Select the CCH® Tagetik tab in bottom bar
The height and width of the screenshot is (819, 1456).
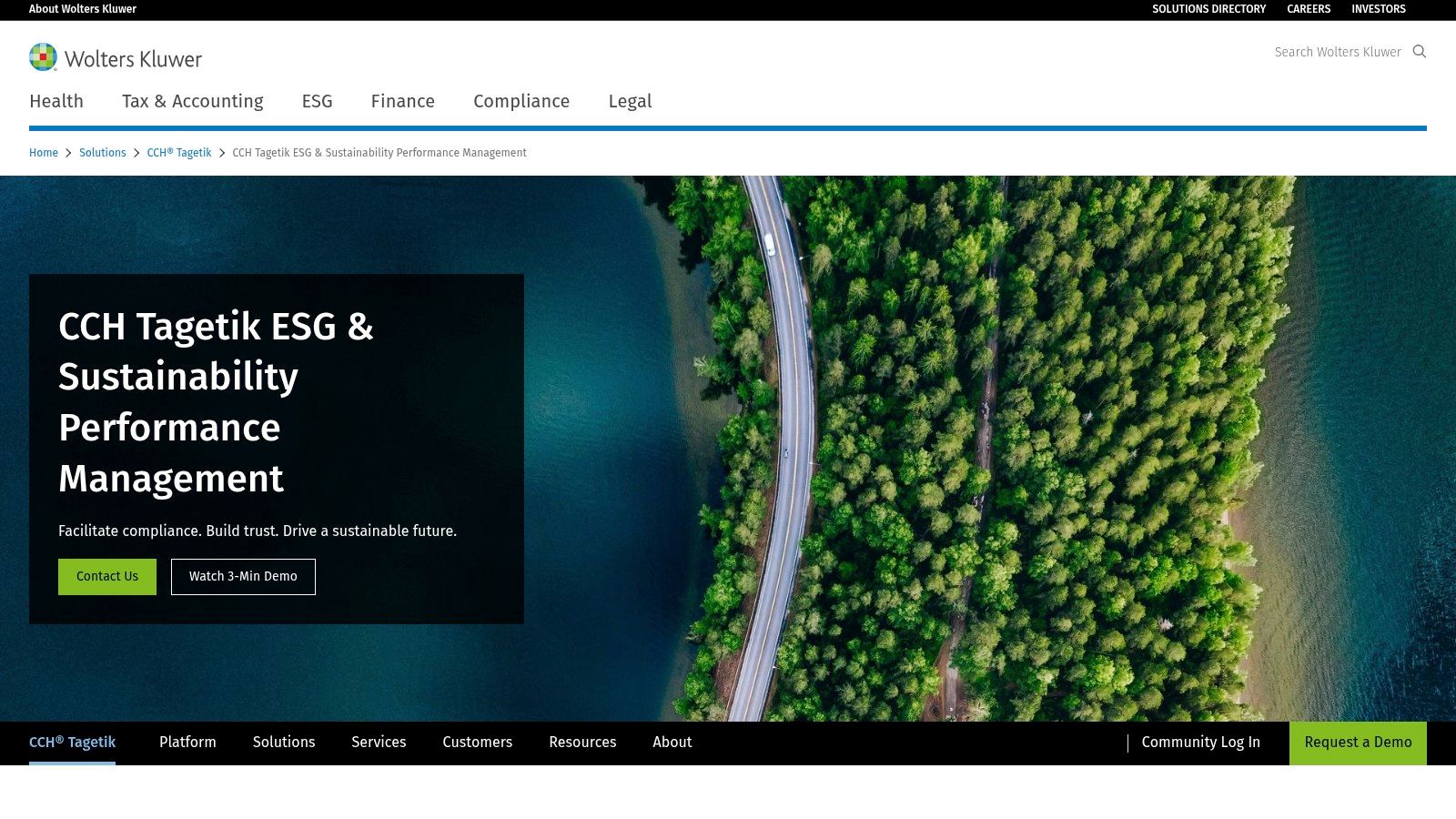[x=72, y=743]
